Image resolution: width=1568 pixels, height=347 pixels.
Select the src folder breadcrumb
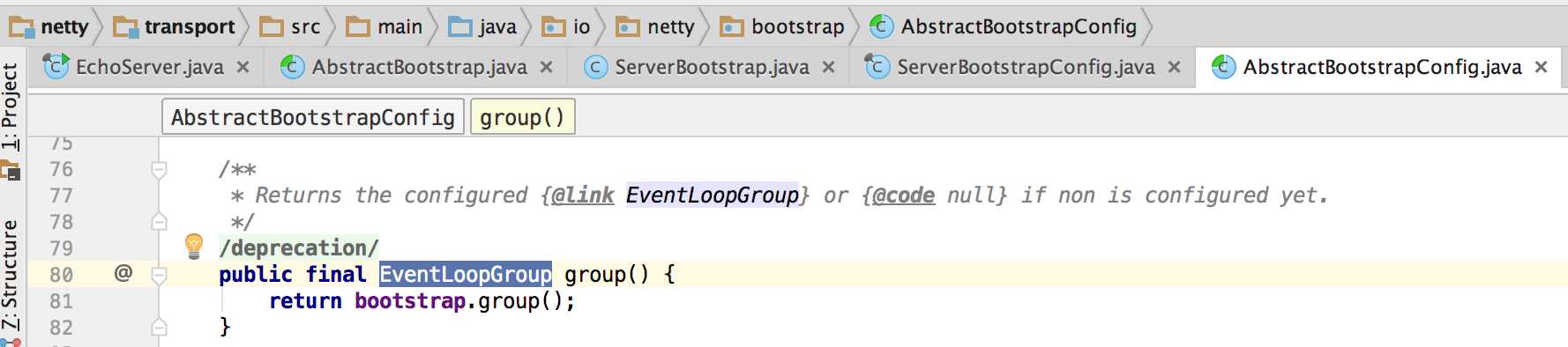pyautogui.click(x=291, y=27)
